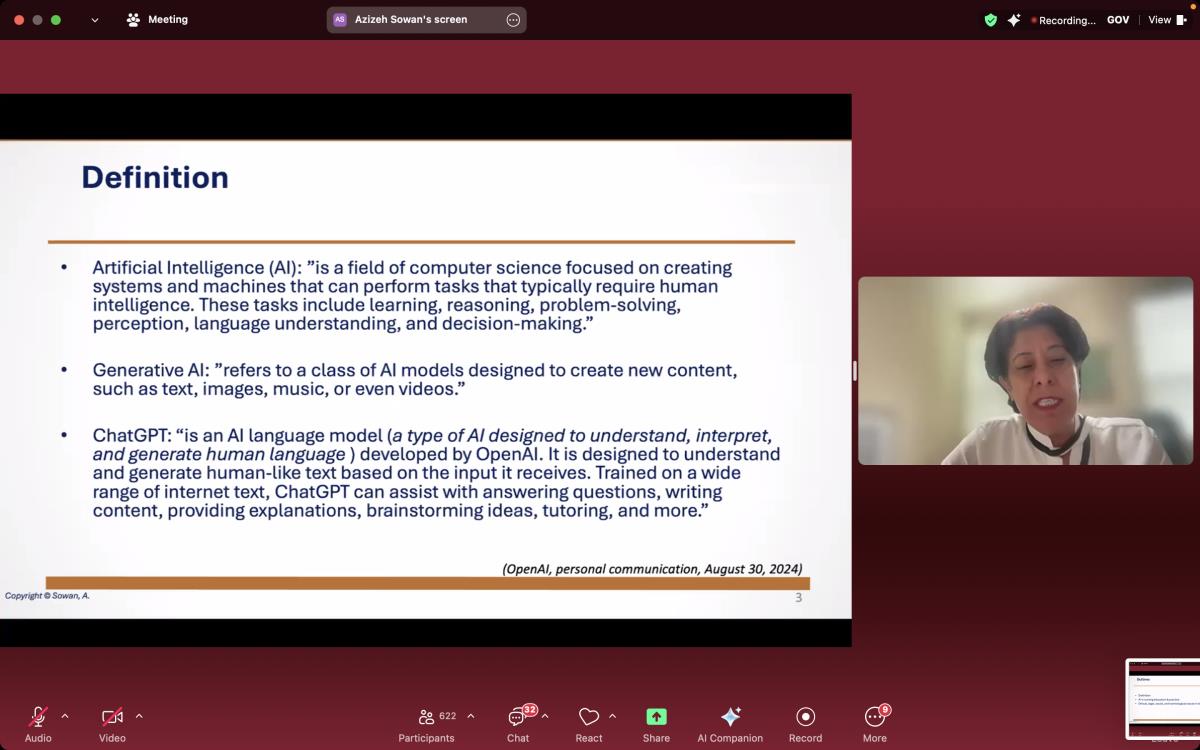Open the More options menu
Screen dimensions: 1200x750
(x=875, y=724)
